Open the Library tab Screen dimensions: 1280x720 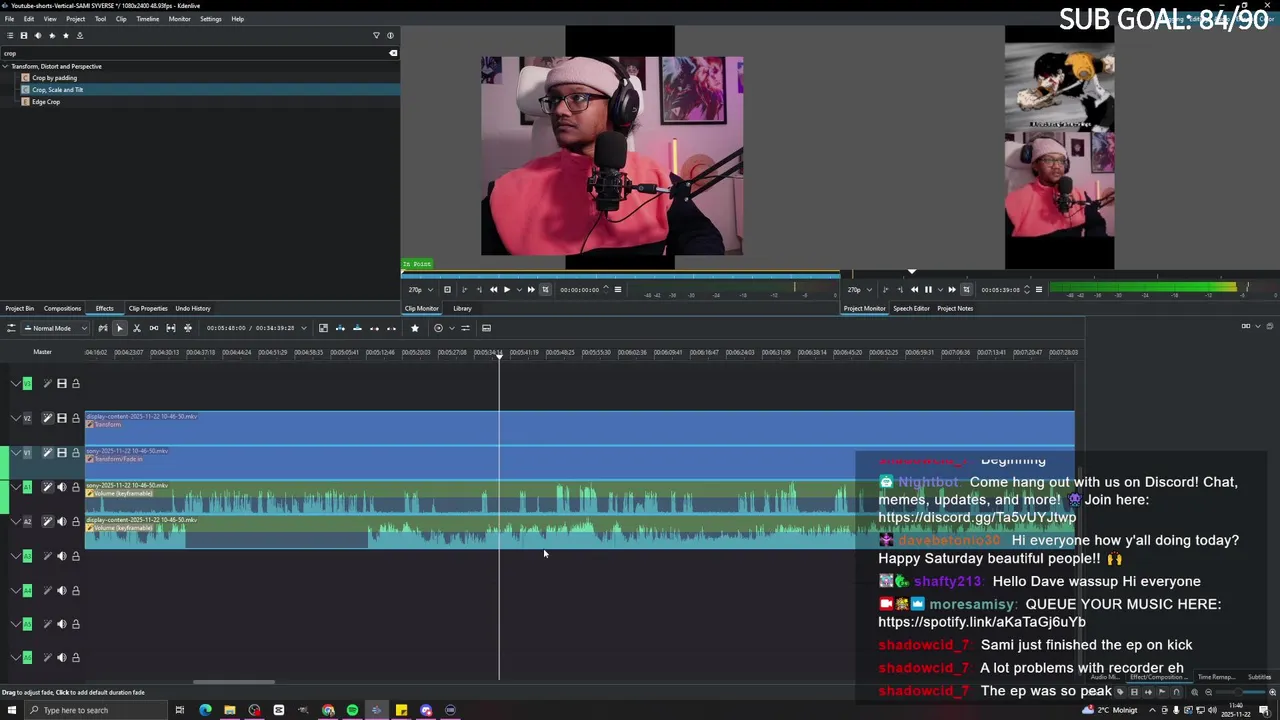pos(462,308)
